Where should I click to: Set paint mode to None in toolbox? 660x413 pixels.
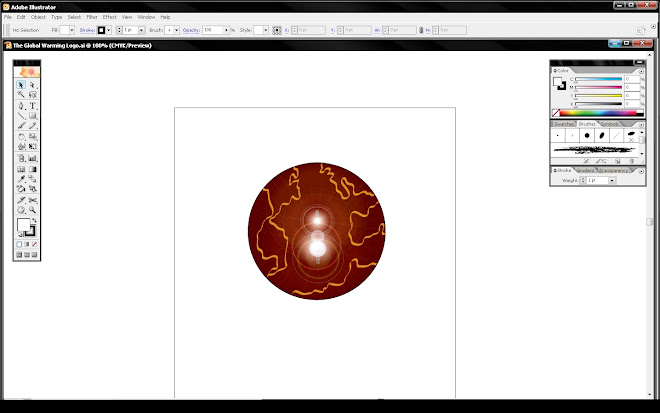click(x=35, y=244)
